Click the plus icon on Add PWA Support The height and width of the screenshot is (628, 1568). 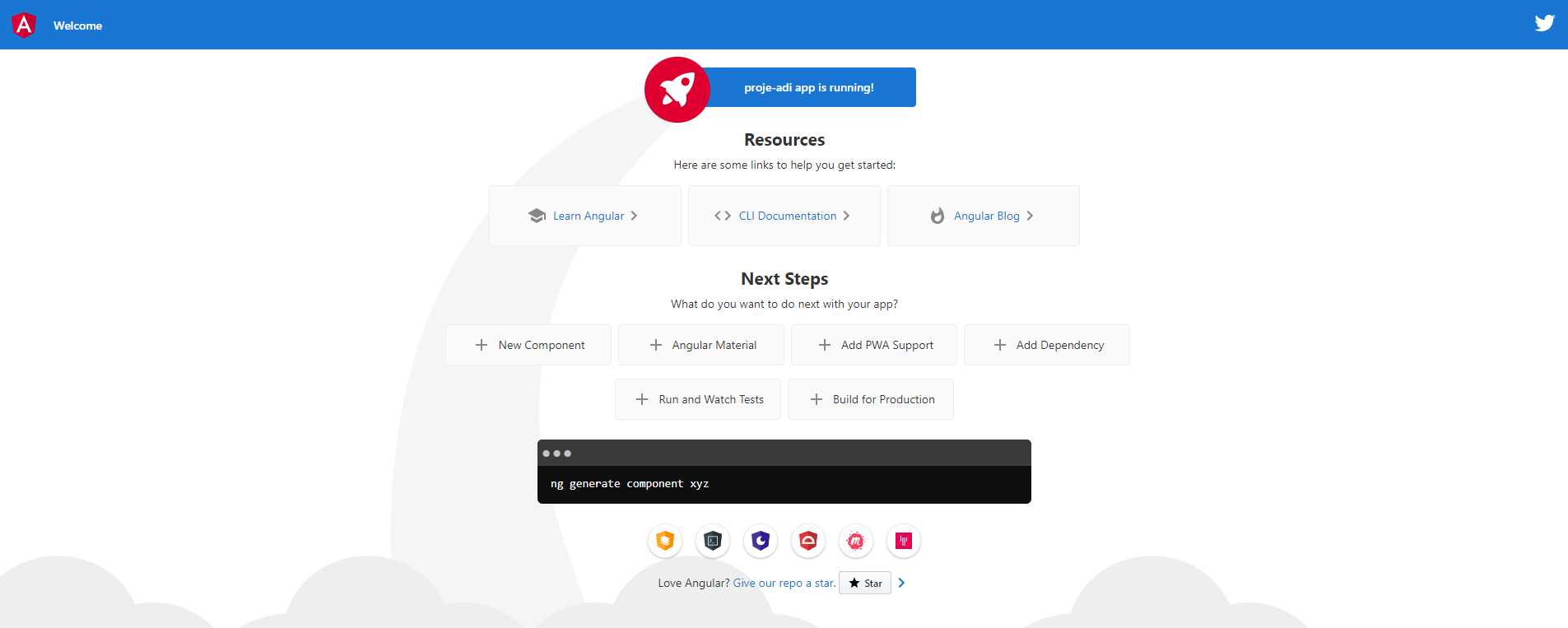click(824, 345)
